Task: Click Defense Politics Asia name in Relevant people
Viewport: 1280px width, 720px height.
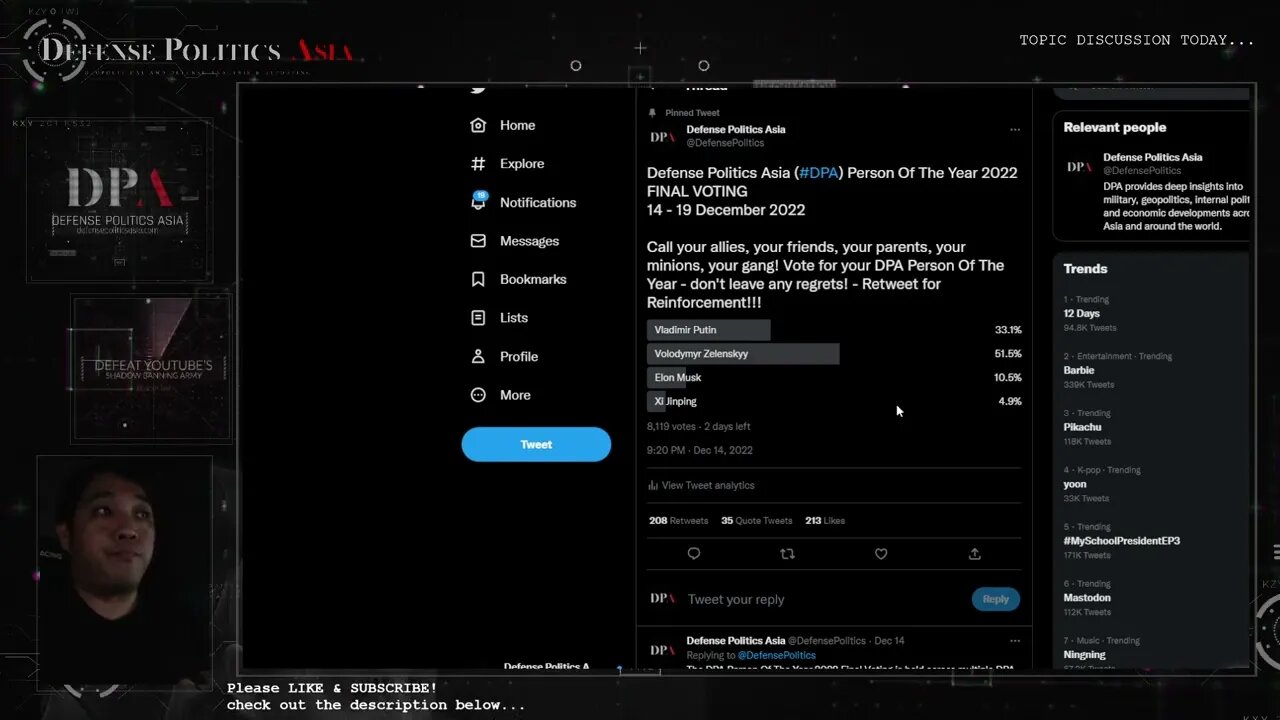Action: coord(1152,157)
